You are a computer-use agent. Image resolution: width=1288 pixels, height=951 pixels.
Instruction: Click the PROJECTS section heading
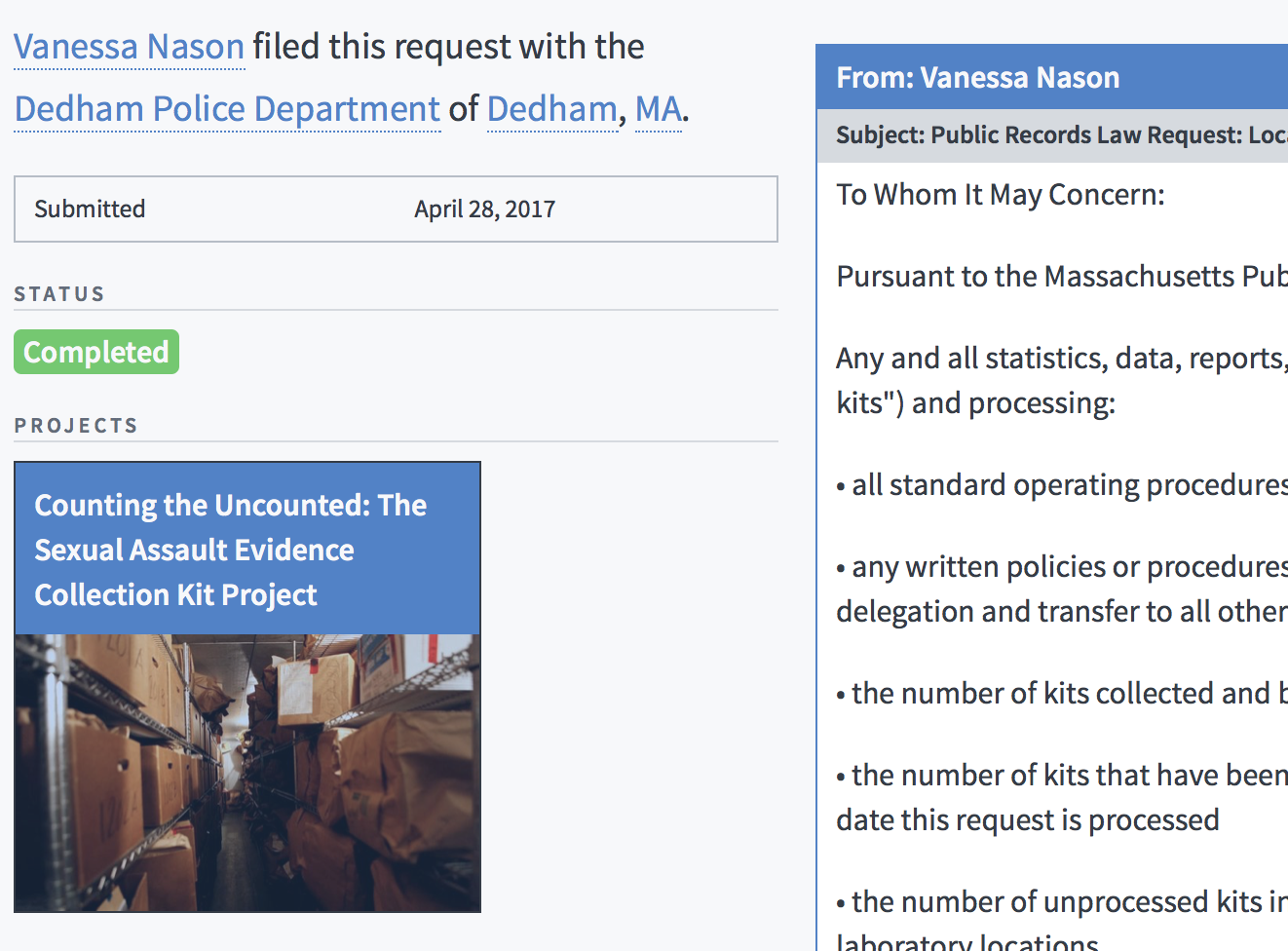pos(76,426)
